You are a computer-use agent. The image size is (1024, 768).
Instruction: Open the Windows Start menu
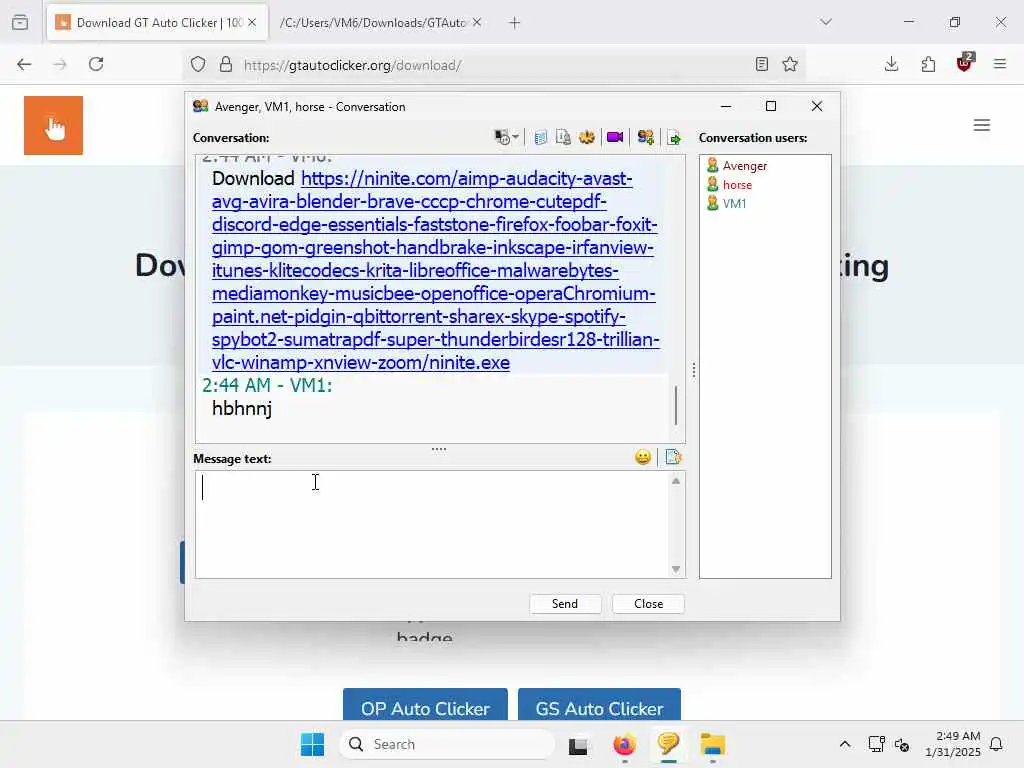pyautogui.click(x=312, y=744)
